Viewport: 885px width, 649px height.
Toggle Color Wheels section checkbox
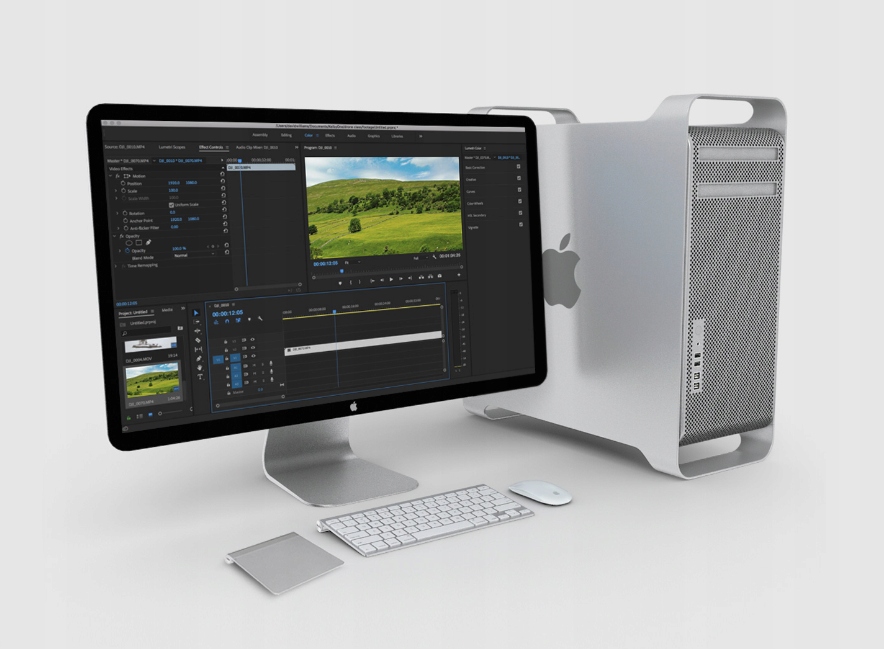pyautogui.click(x=520, y=201)
